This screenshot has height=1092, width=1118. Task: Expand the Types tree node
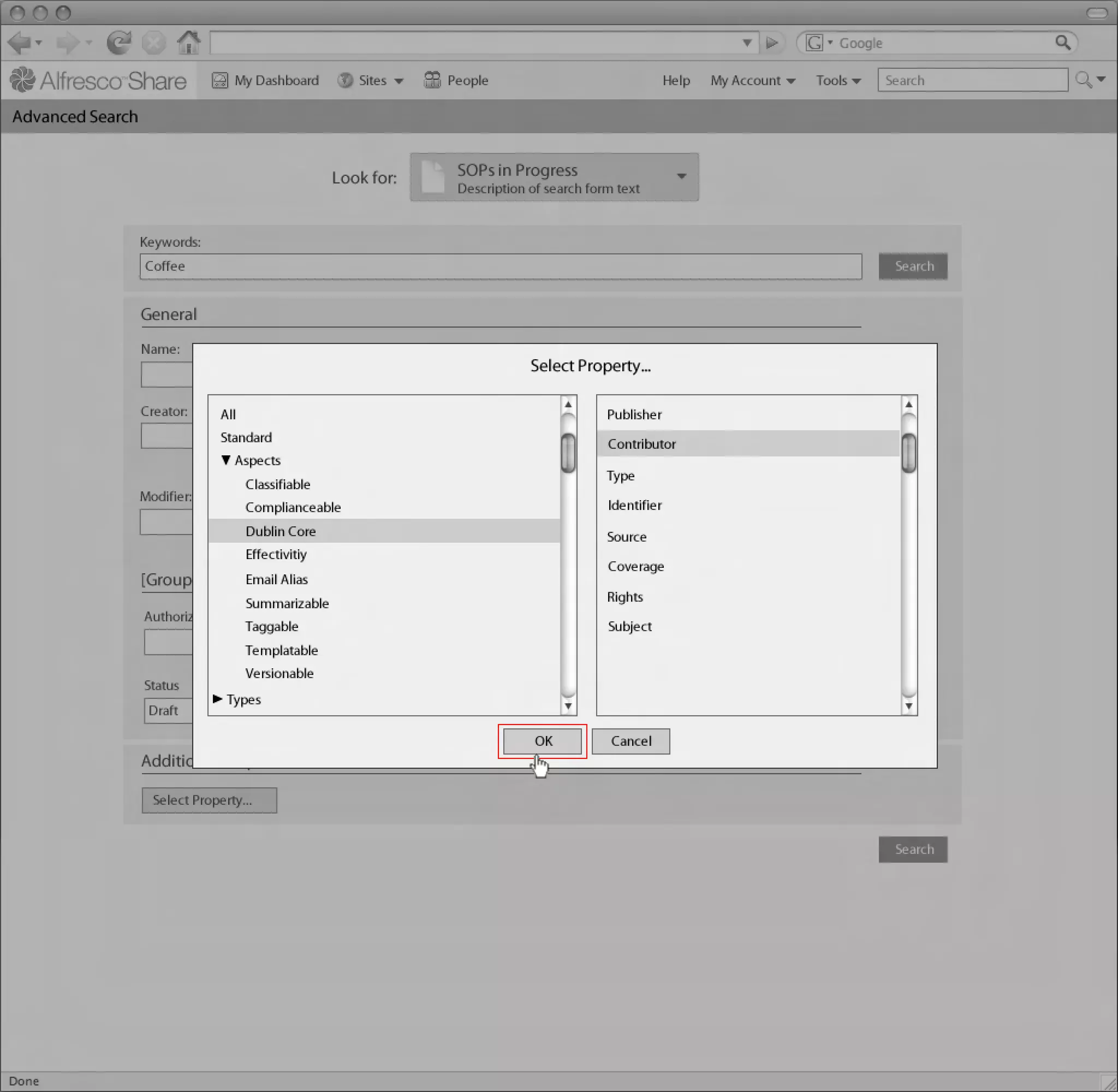[x=218, y=699]
